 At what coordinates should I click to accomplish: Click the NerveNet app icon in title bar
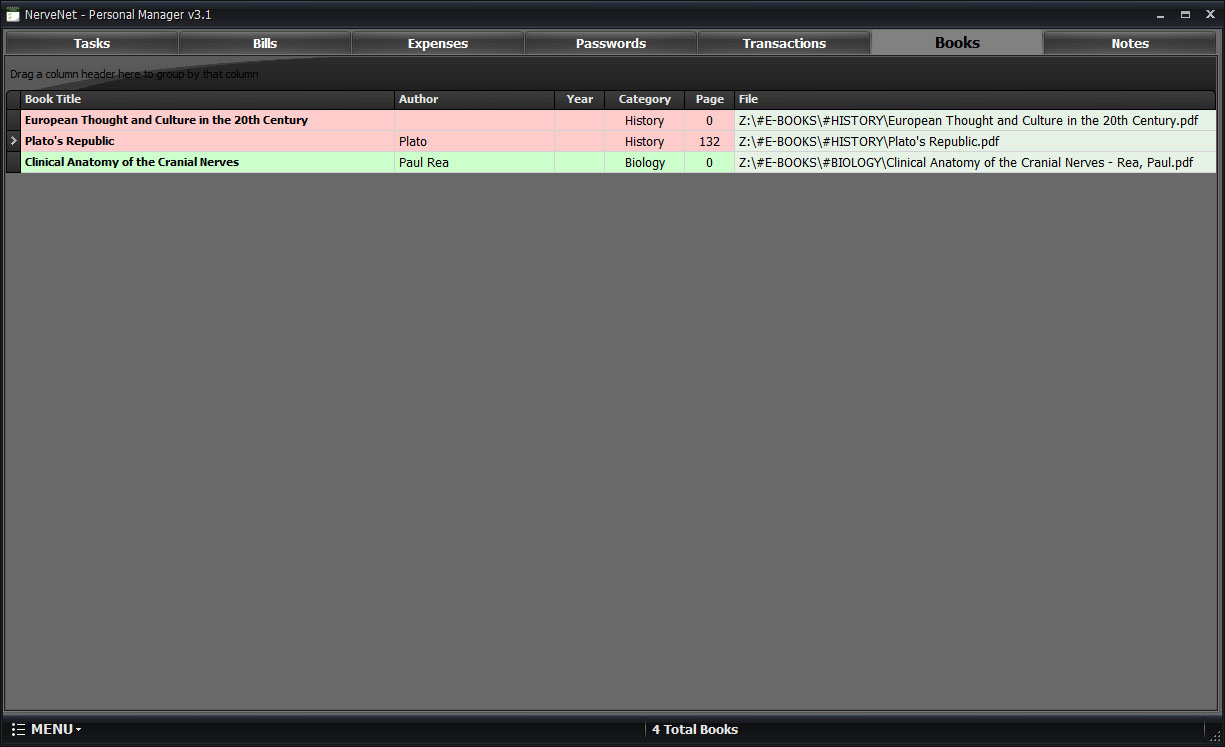(13, 15)
